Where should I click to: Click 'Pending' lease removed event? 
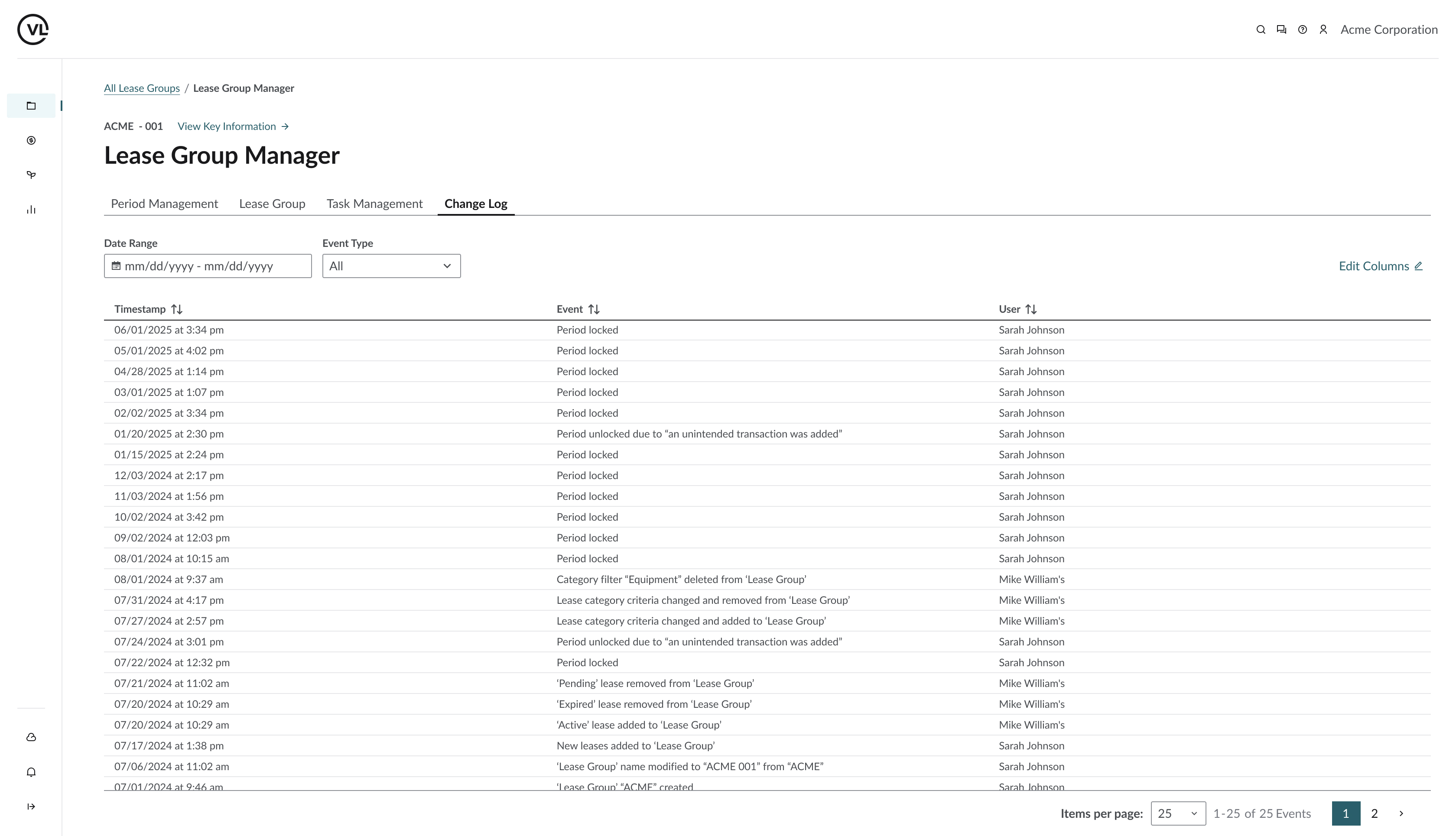[655, 683]
